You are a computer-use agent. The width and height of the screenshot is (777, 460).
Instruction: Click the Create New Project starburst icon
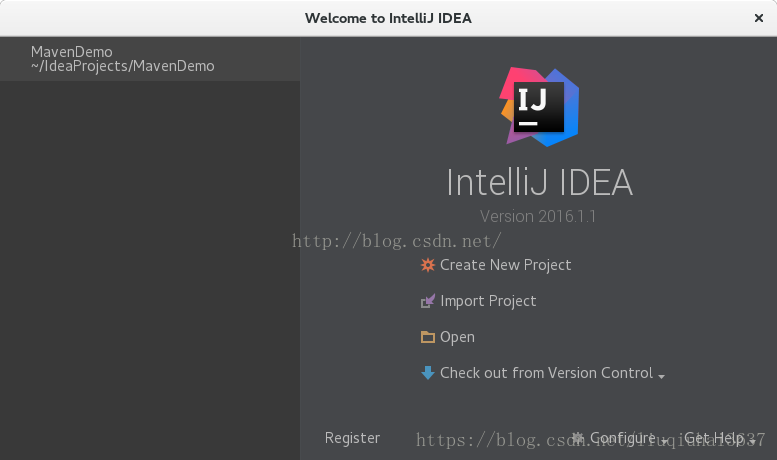(x=428, y=265)
